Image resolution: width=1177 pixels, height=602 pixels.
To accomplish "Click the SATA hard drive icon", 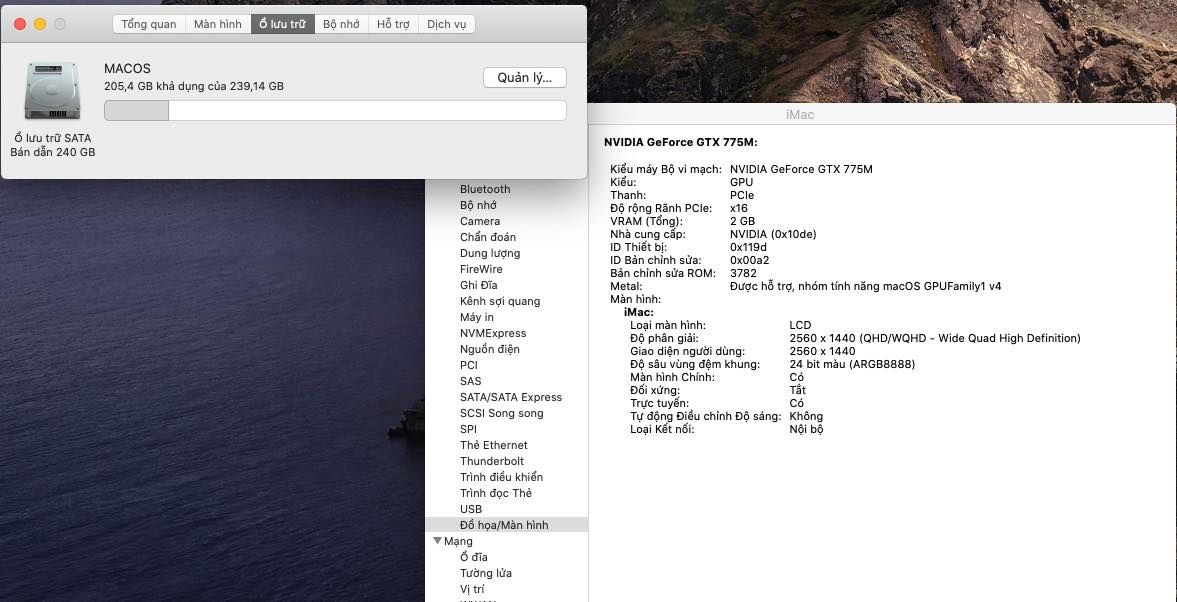I will coord(52,92).
